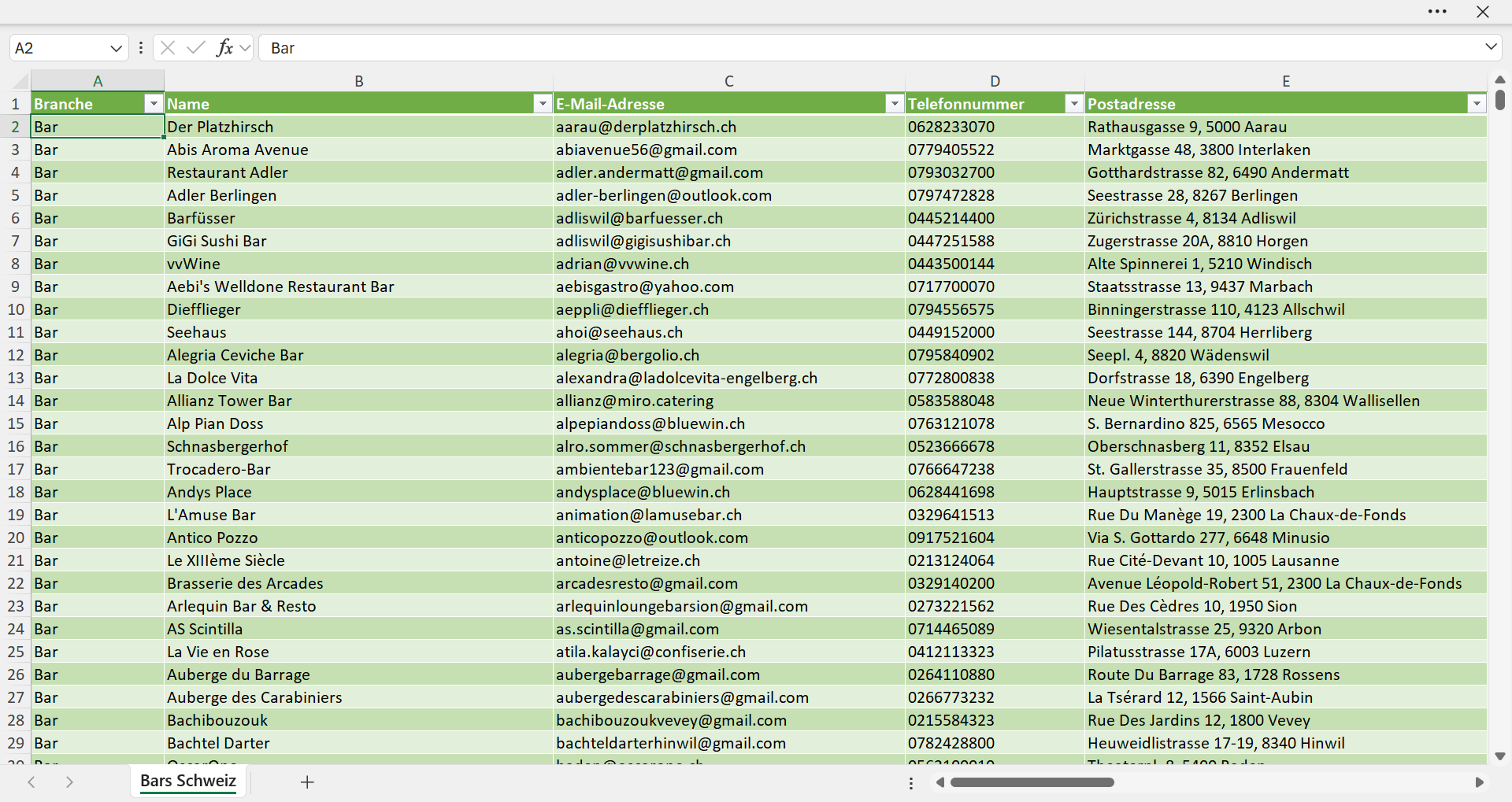Go to next sheet arrow
This screenshot has width=1512, height=802.
coord(69,782)
